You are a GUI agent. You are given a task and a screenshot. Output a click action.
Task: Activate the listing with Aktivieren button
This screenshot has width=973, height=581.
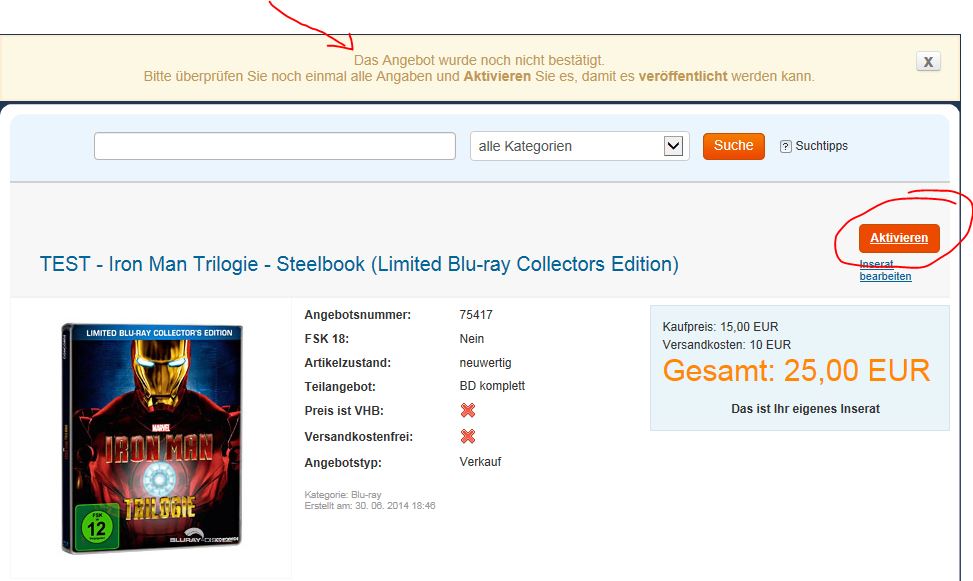click(x=899, y=238)
